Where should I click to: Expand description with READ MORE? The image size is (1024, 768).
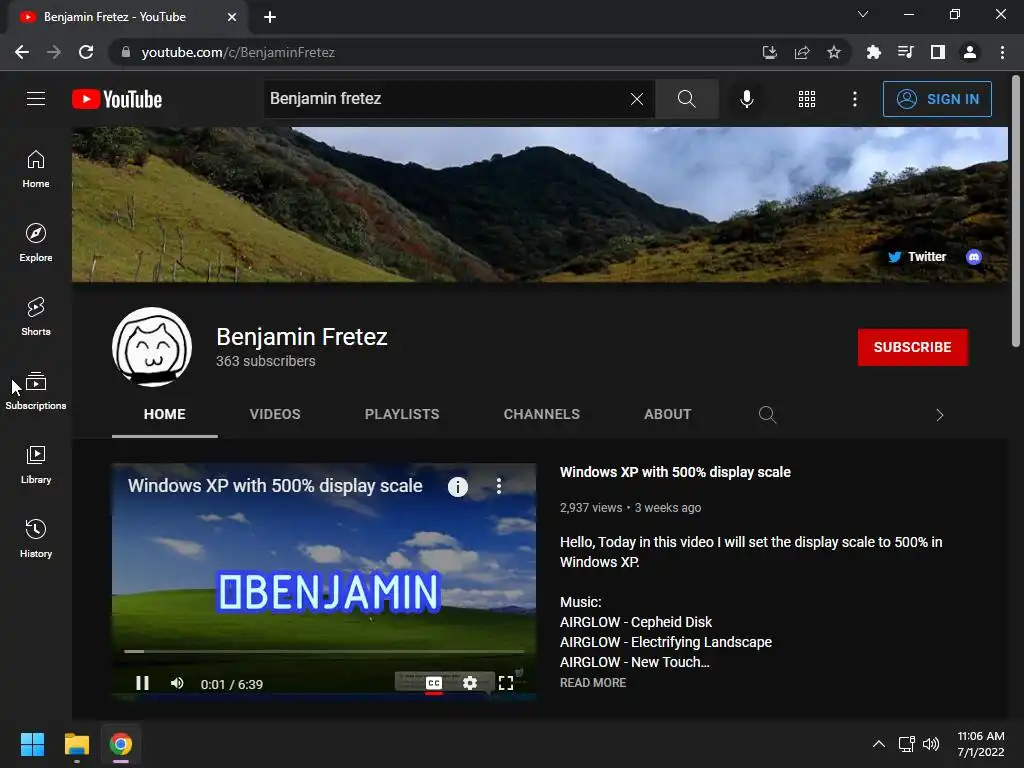593,682
